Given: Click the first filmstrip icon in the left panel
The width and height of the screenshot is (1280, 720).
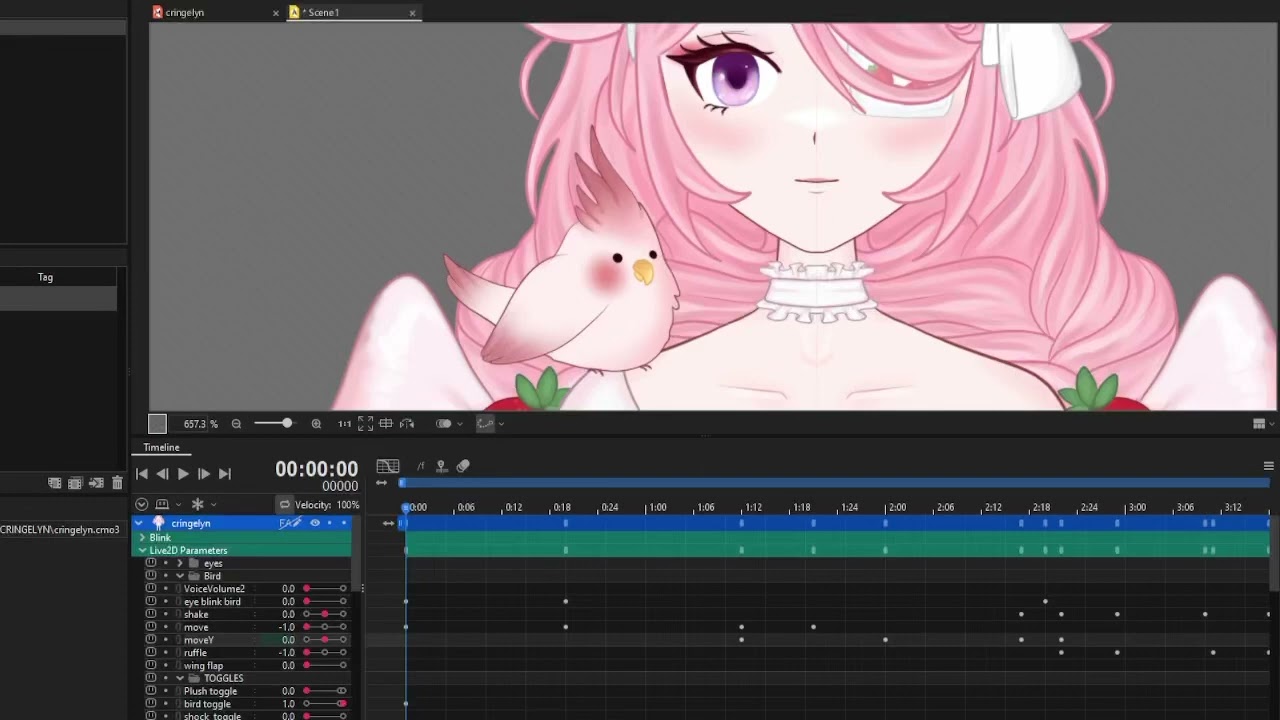Looking at the screenshot, I should (x=55, y=483).
